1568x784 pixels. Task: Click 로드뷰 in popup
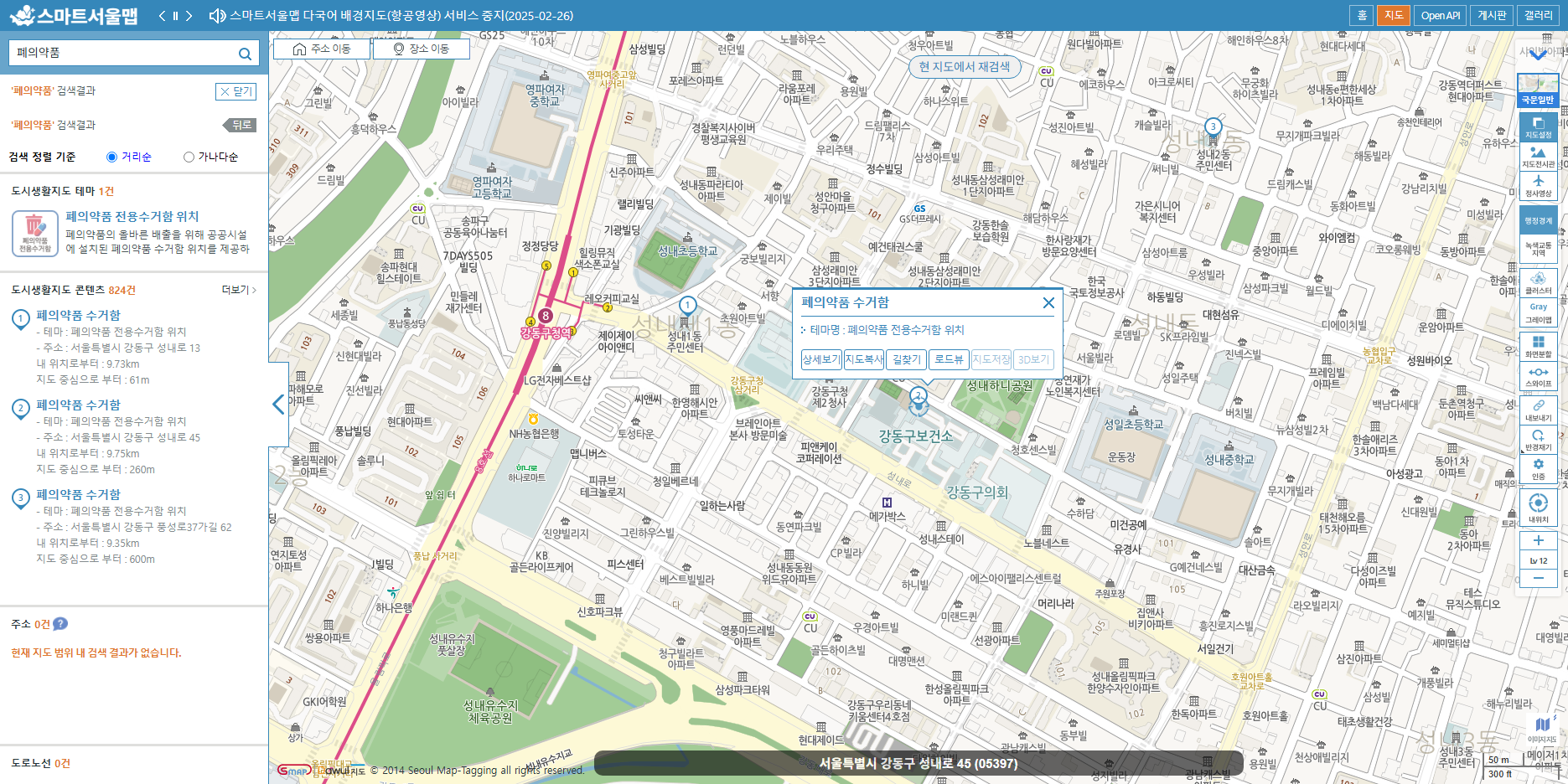tap(949, 359)
